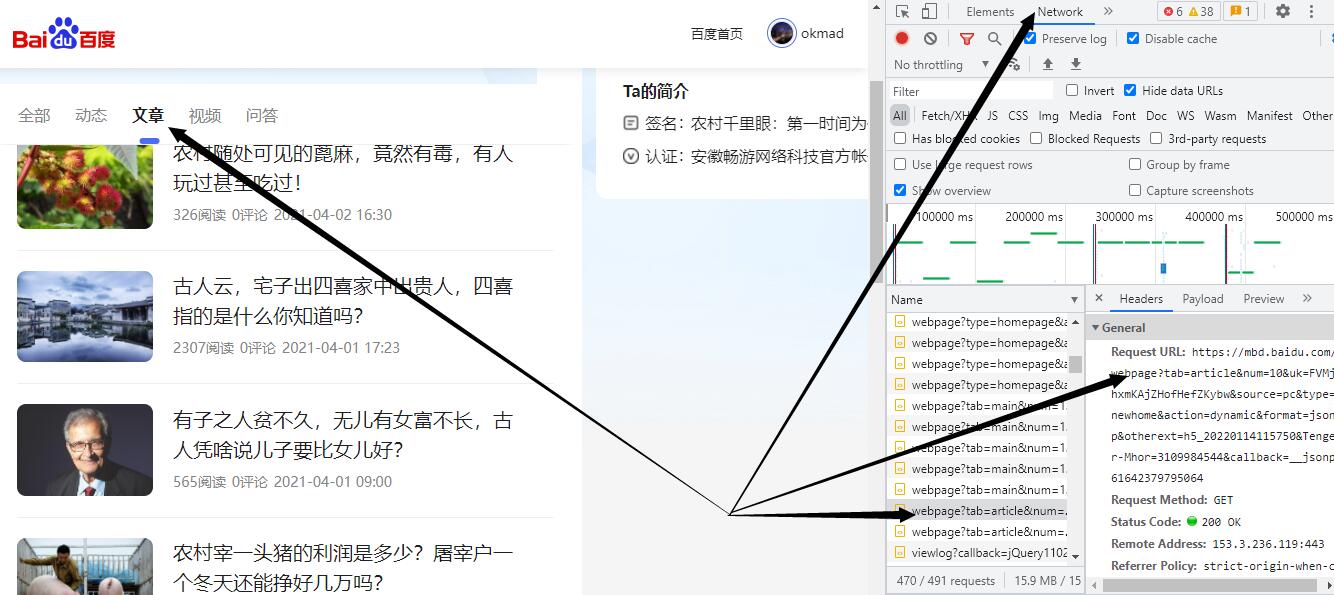Click the 认证 certification icon
1334x595 pixels.
[630, 156]
